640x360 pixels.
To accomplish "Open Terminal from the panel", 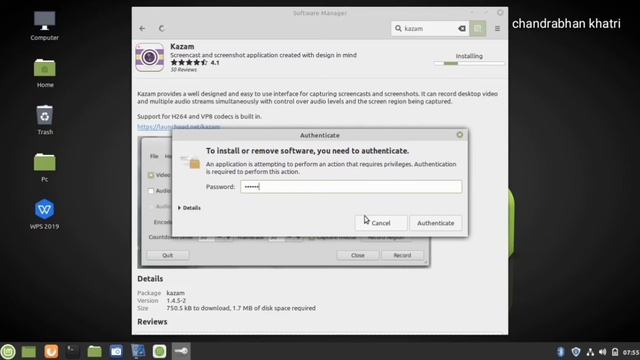I will coord(73,351).
